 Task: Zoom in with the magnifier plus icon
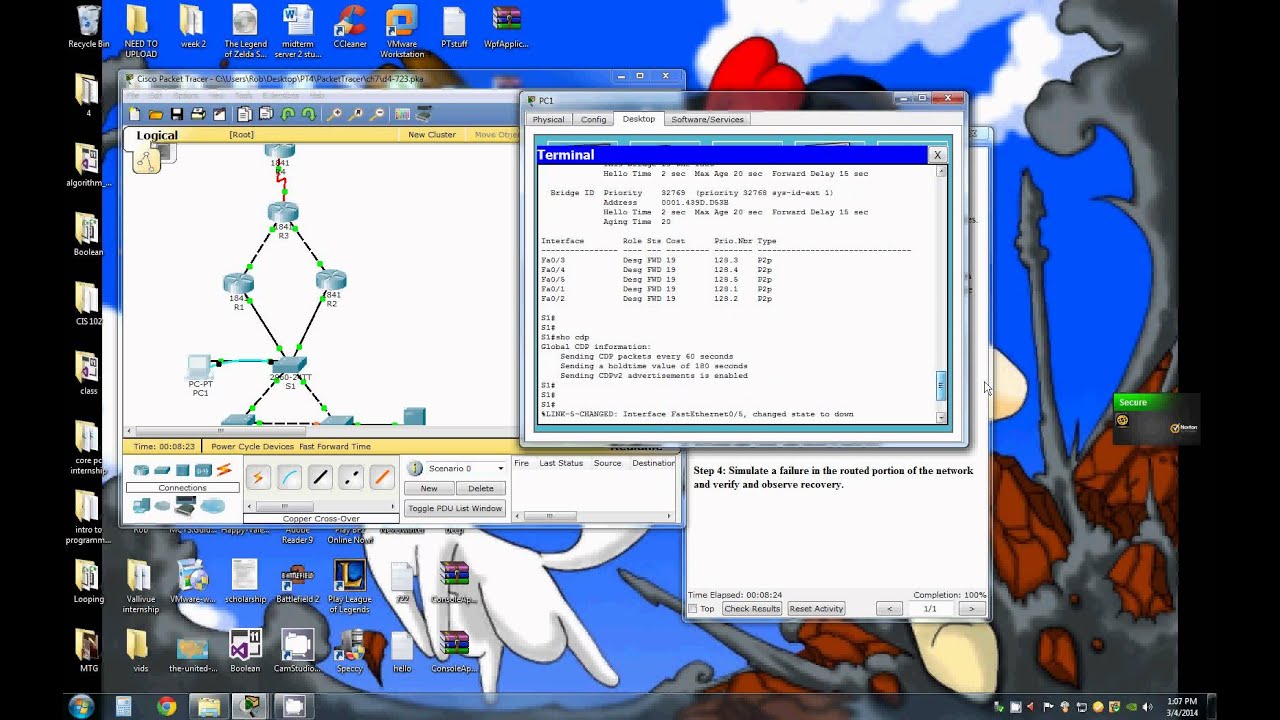click(335, 114)
